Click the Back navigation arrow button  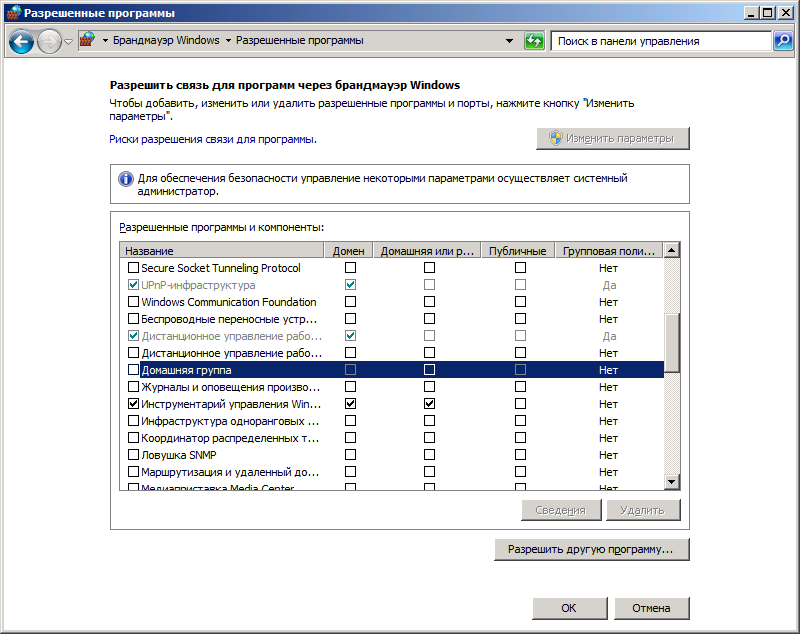click(x=22, y=41)
